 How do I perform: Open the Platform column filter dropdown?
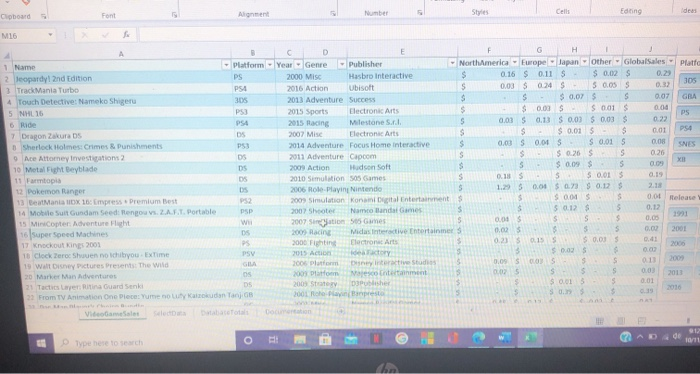pyautogui.click(x=270, y=65)
